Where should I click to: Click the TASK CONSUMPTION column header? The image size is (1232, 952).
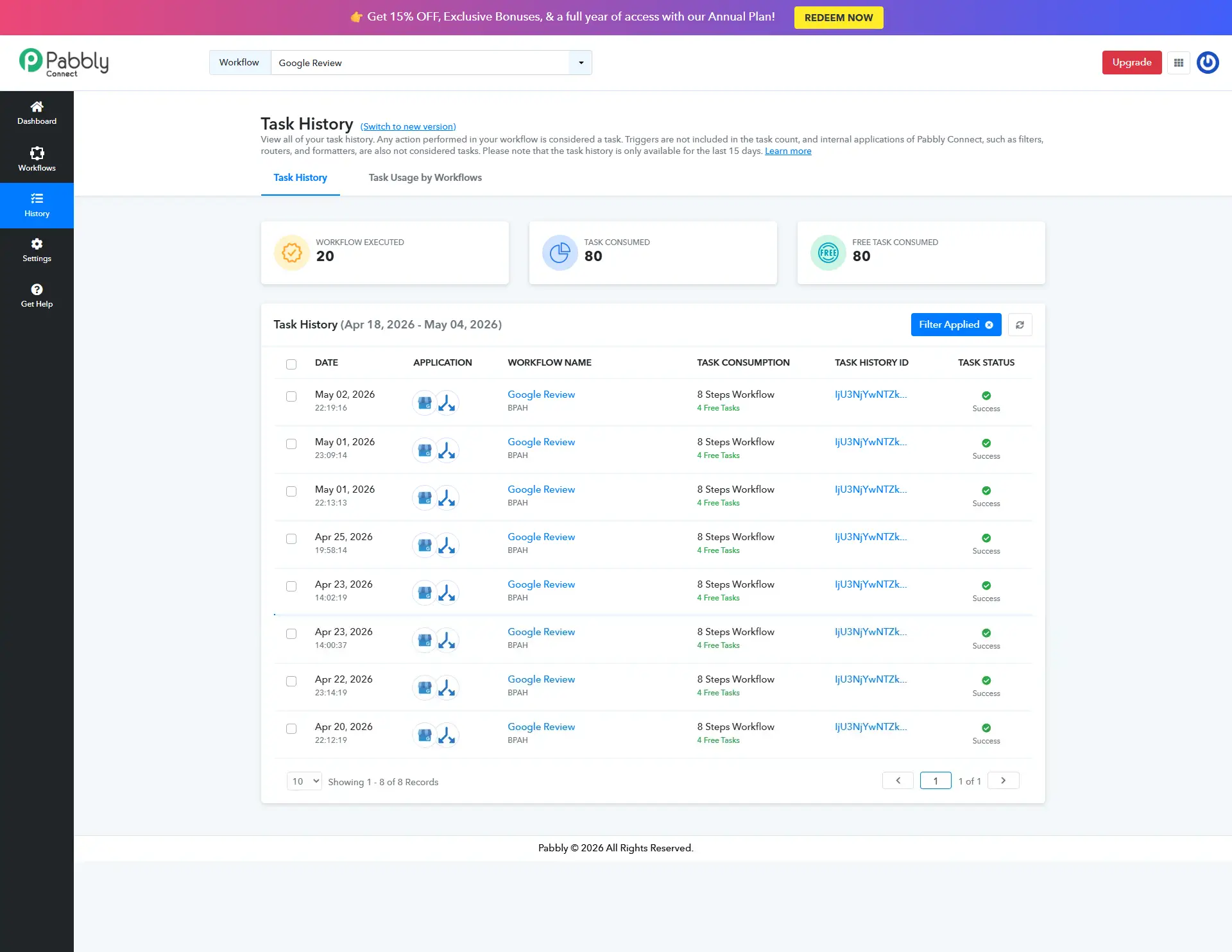pos(743,362)
